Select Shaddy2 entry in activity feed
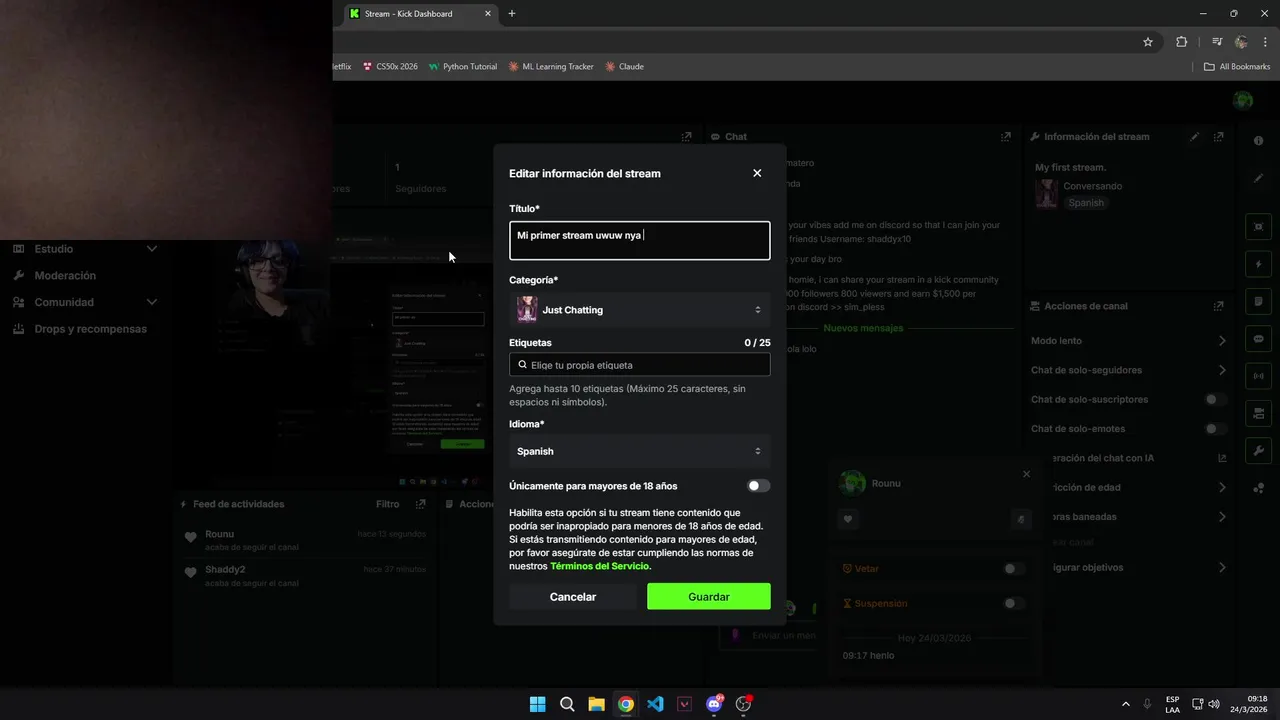Image resolution: width=1280 pixels, height=720 pixels. click(305, 575)
